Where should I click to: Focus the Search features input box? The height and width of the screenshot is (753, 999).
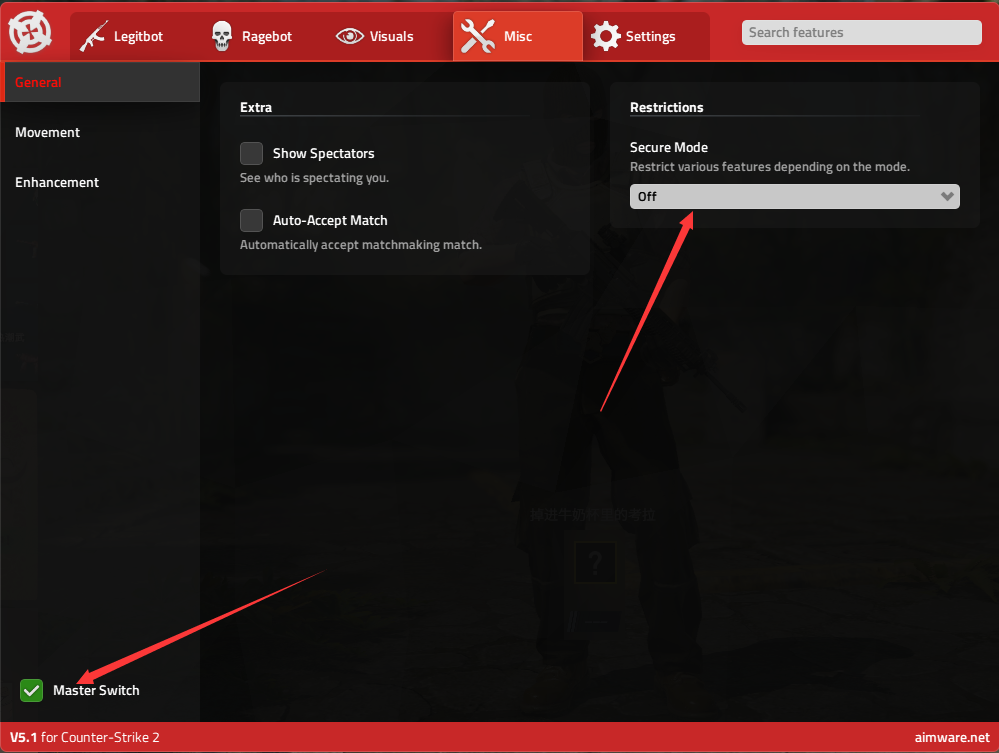tap(861, 33)
